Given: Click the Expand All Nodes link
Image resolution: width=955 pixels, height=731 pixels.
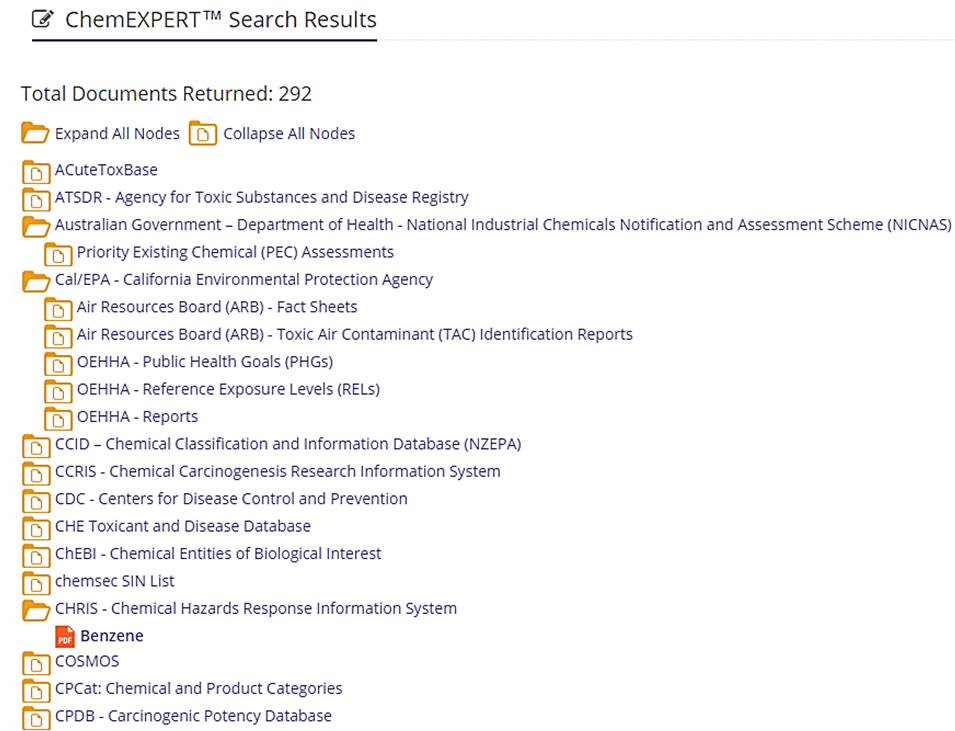Looking at the screenshot, I should pos(117,133).
